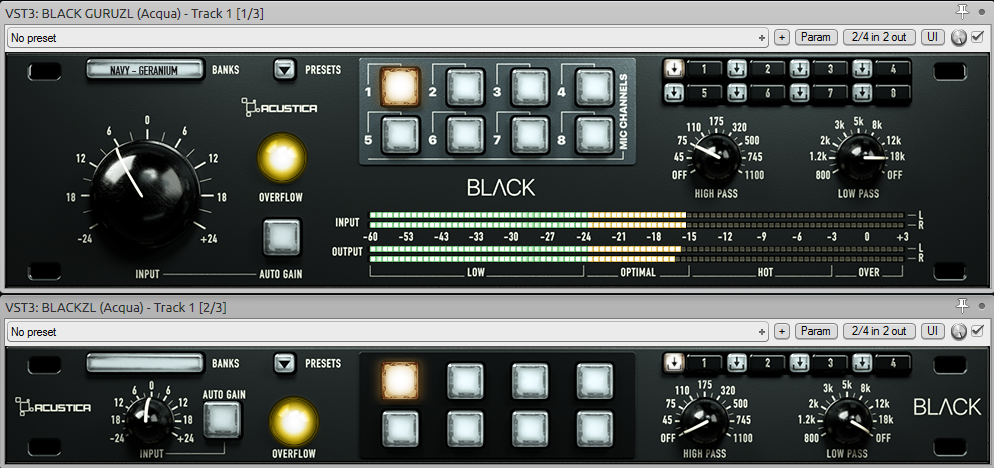Pin the BLACK GURUZL plugin window
Image resolution: width=994 pixels, height=468 pixels.
[963, 11]
